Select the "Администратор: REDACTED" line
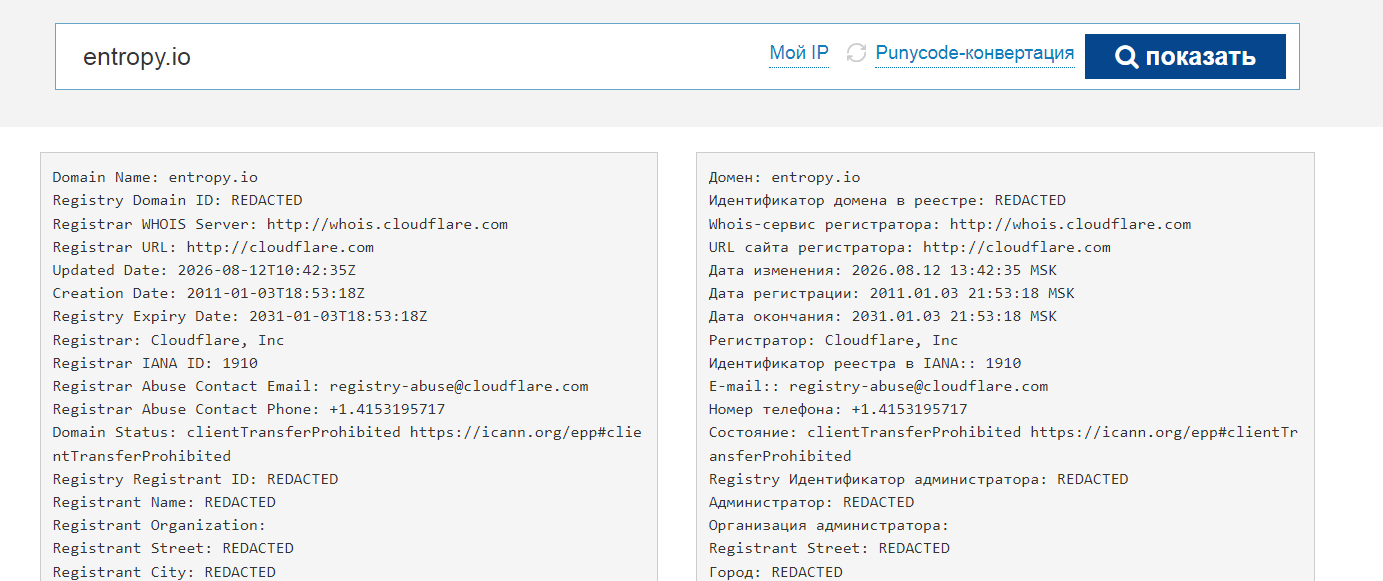Screen dimensions: 1383x581 811,502
